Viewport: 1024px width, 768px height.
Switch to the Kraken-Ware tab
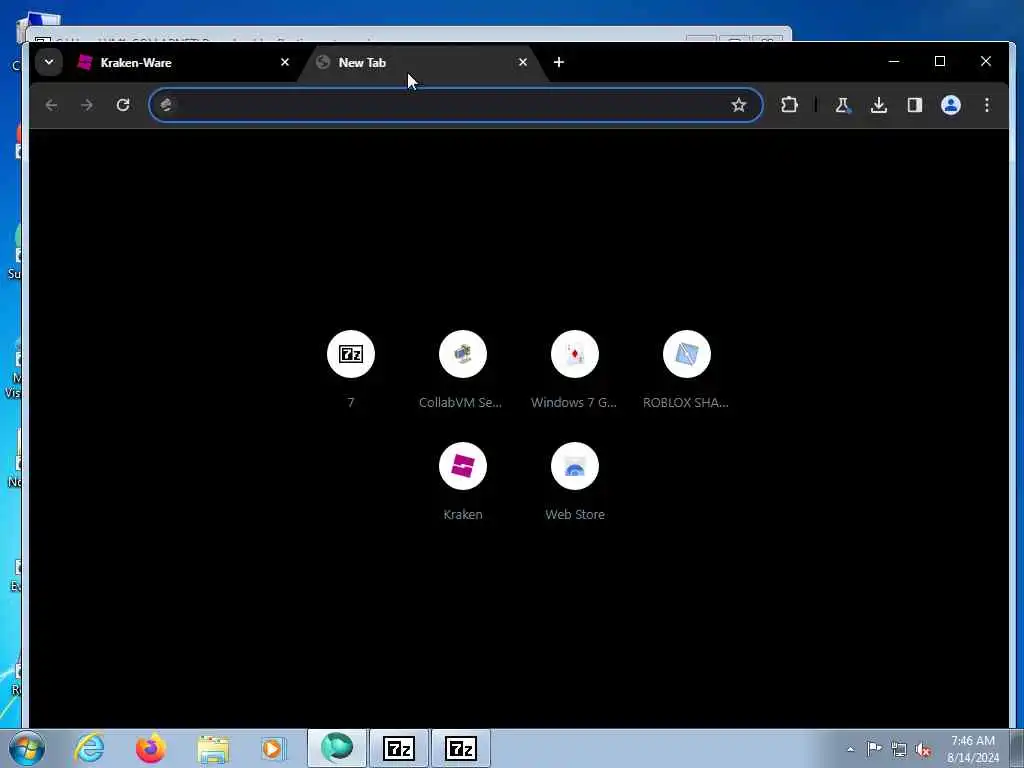click(x=183, y=63)
